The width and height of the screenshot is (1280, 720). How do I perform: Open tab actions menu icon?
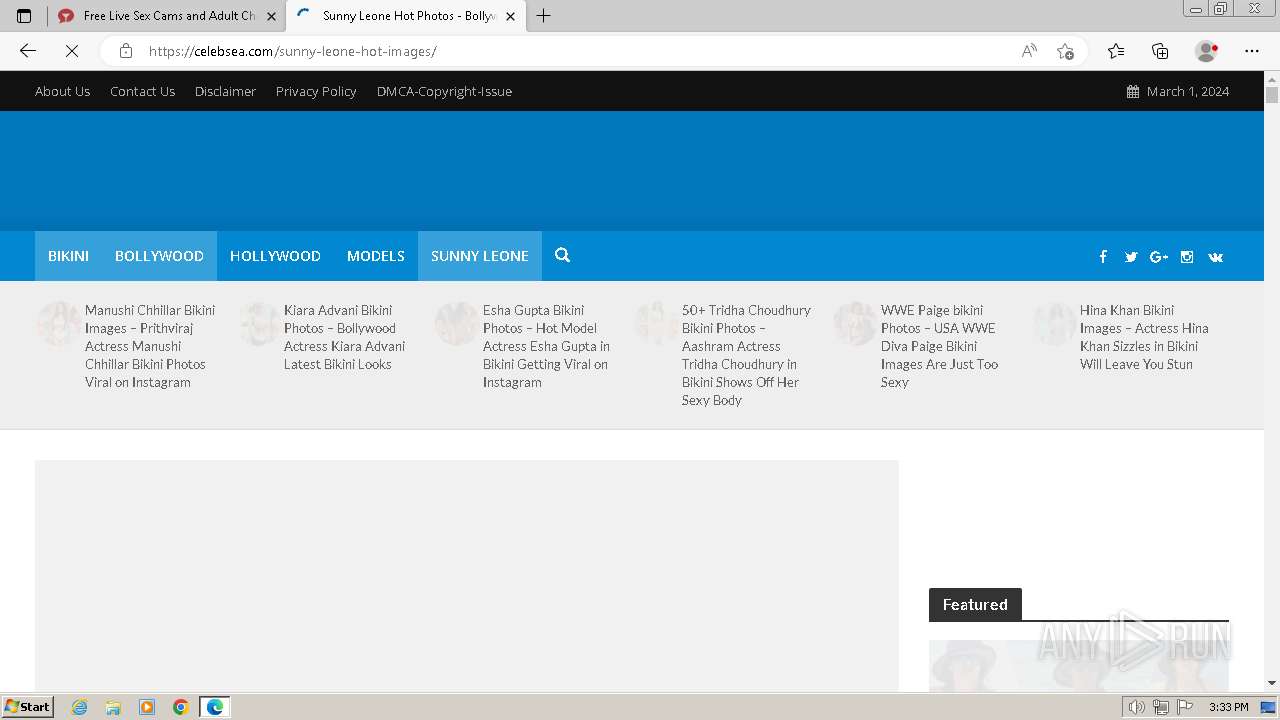(24, 16)
